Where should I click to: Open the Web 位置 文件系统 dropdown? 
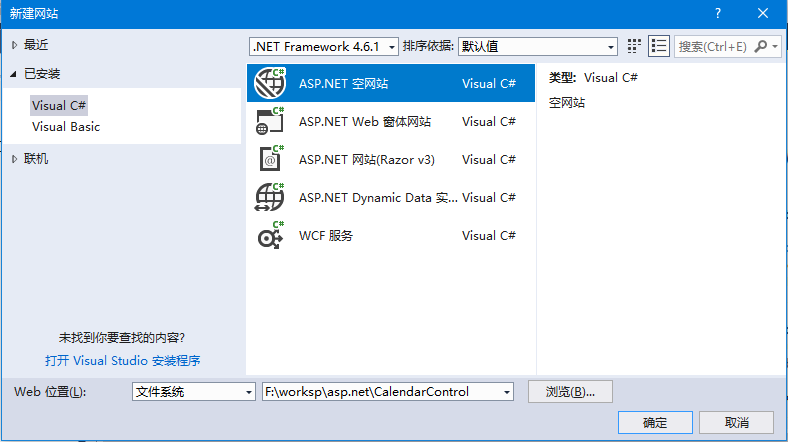tap(249, 392)
